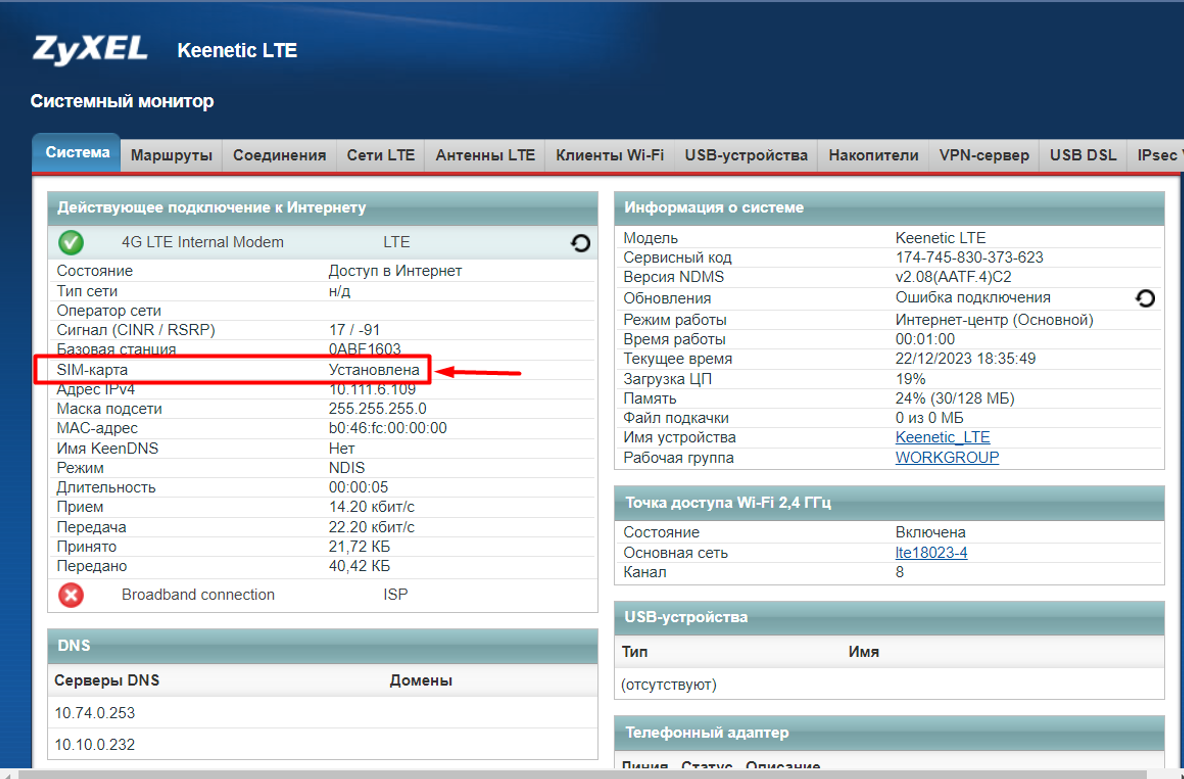Open the Соединения tab
1184x779 pixels.
[x=279, y=155]
